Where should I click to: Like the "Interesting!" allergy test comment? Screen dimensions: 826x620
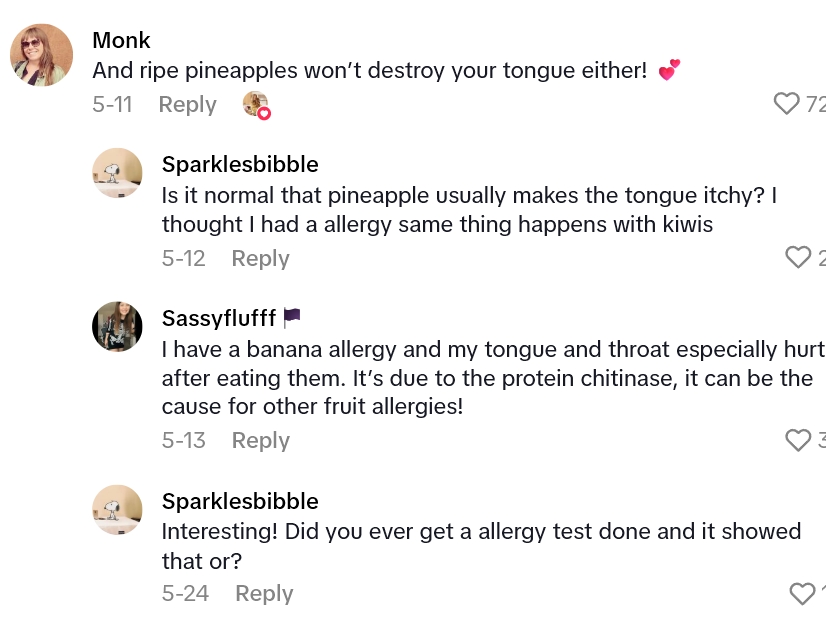[x=802, y=594]
